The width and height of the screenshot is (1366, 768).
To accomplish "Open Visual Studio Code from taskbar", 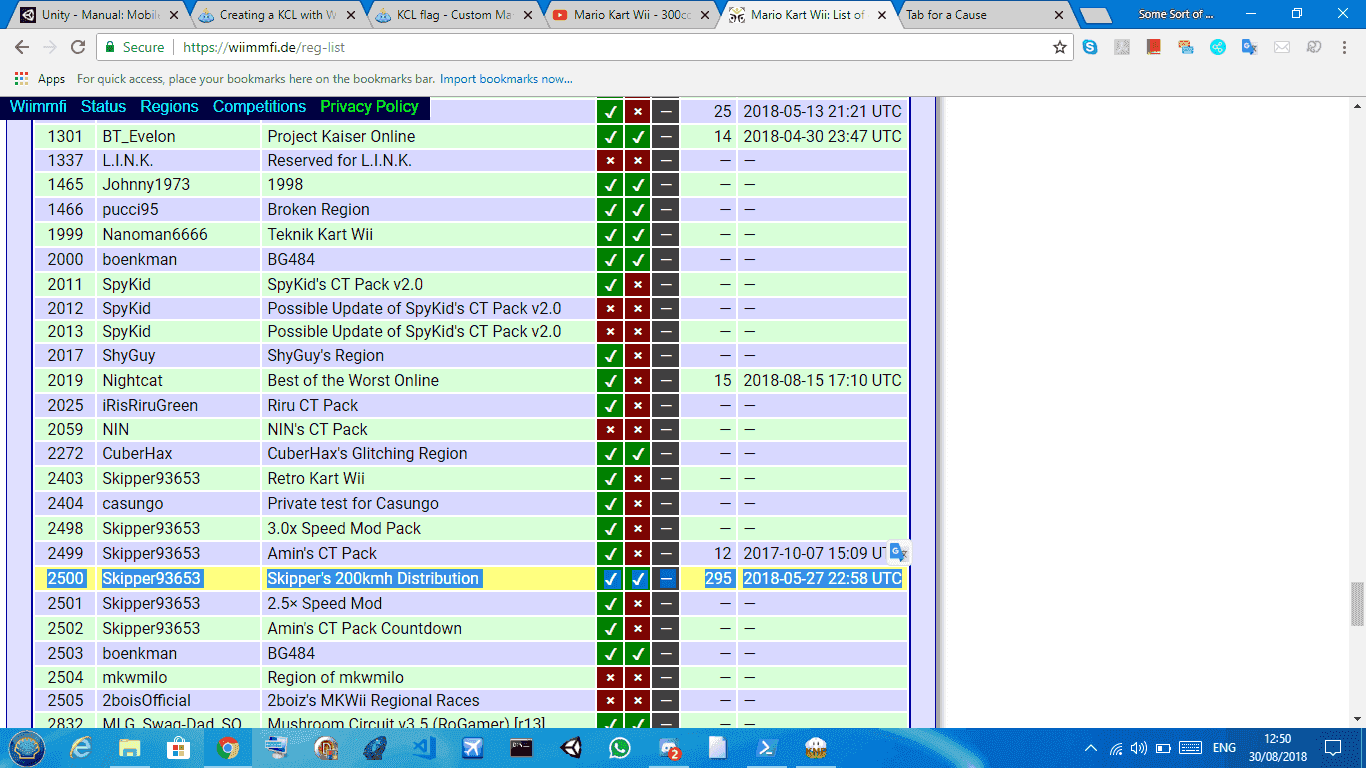I will coord(423,748).
